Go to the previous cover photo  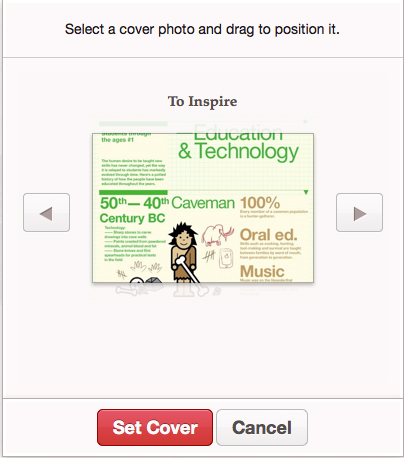[x=46, y=212]
